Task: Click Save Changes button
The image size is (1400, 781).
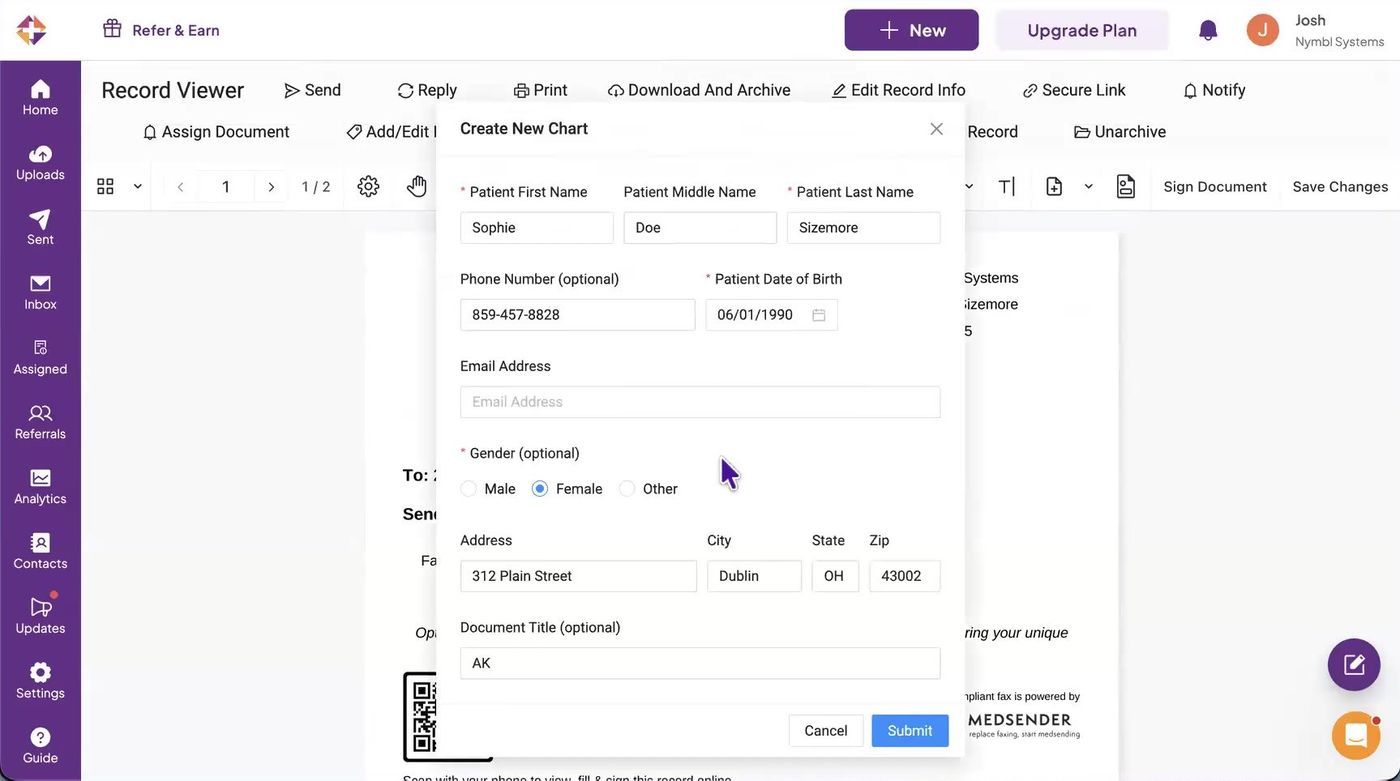Action: [1340, 187]
